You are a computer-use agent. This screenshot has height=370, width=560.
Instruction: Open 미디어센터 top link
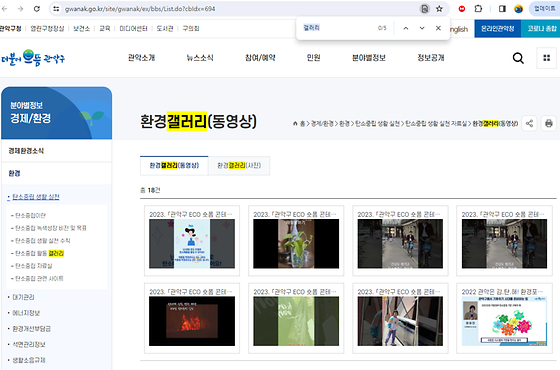point(133,29)
